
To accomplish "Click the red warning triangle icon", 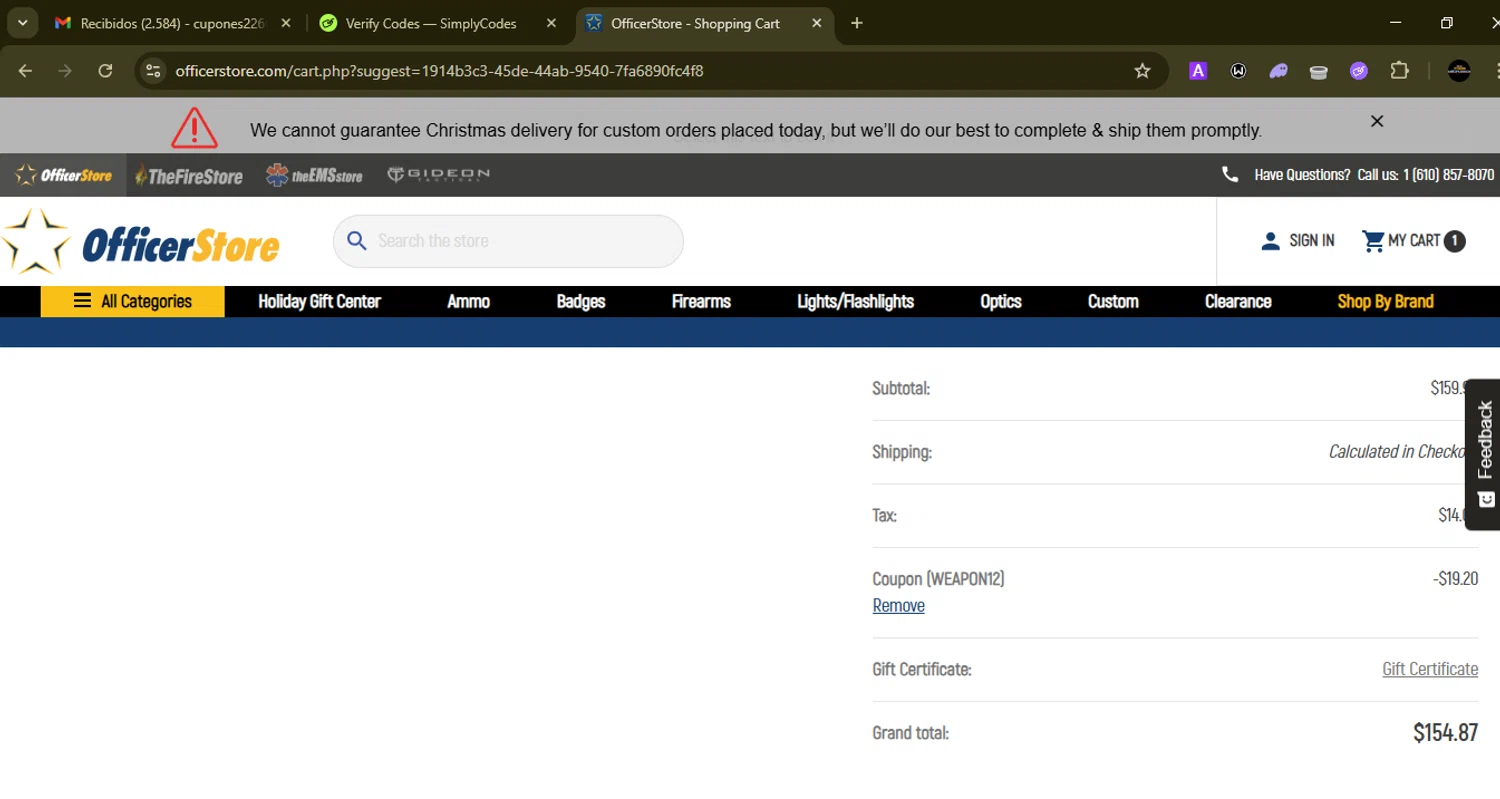I will tap(194, 127).
